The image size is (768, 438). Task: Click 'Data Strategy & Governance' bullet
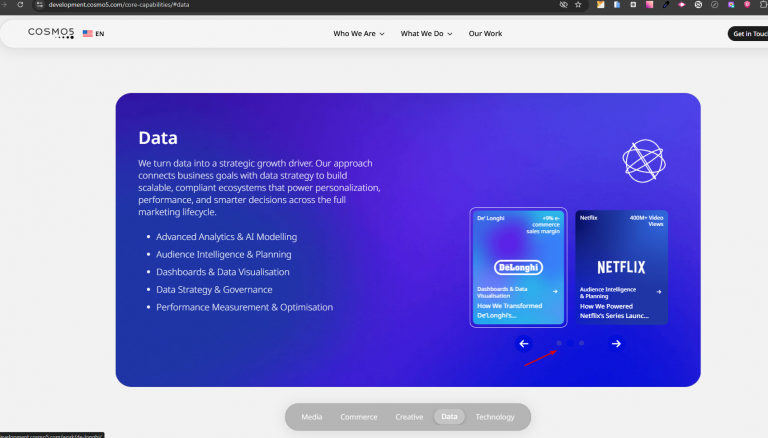tap(214, 290)
